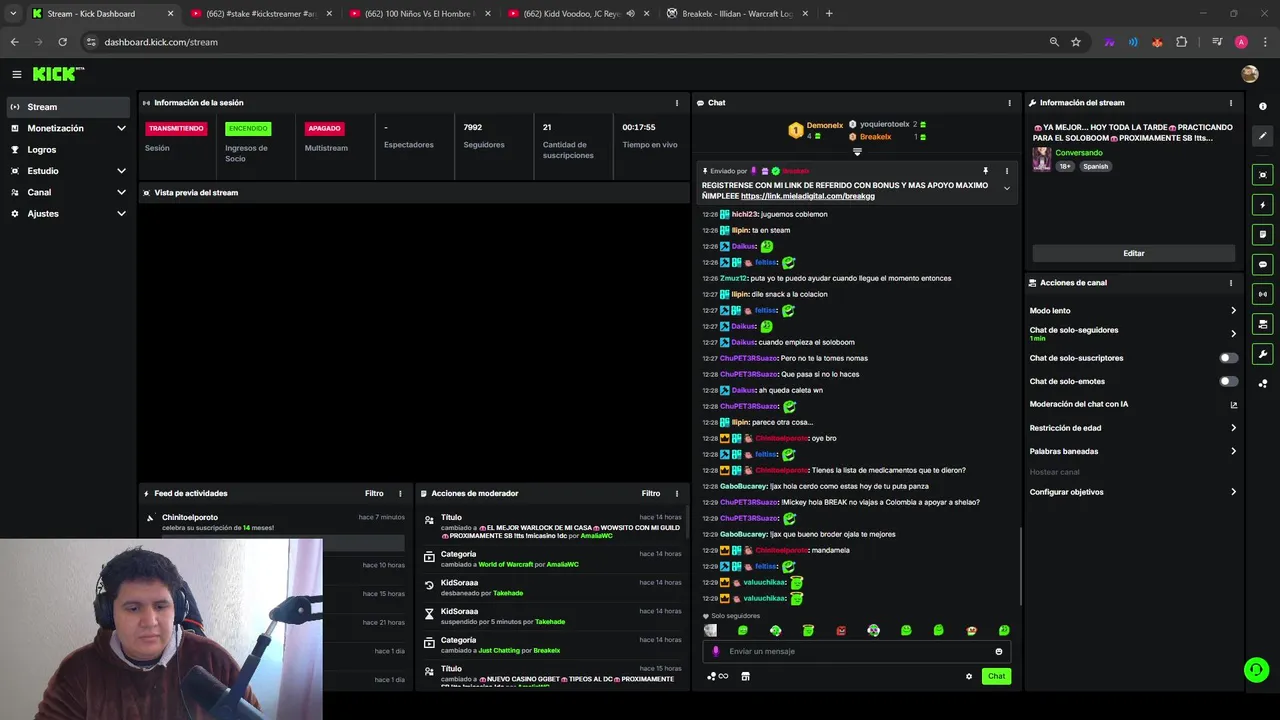Viewport: 1280px width, 720px height.
Task: Open Feed de actividades three-dot menu
Action: [400, 493]
